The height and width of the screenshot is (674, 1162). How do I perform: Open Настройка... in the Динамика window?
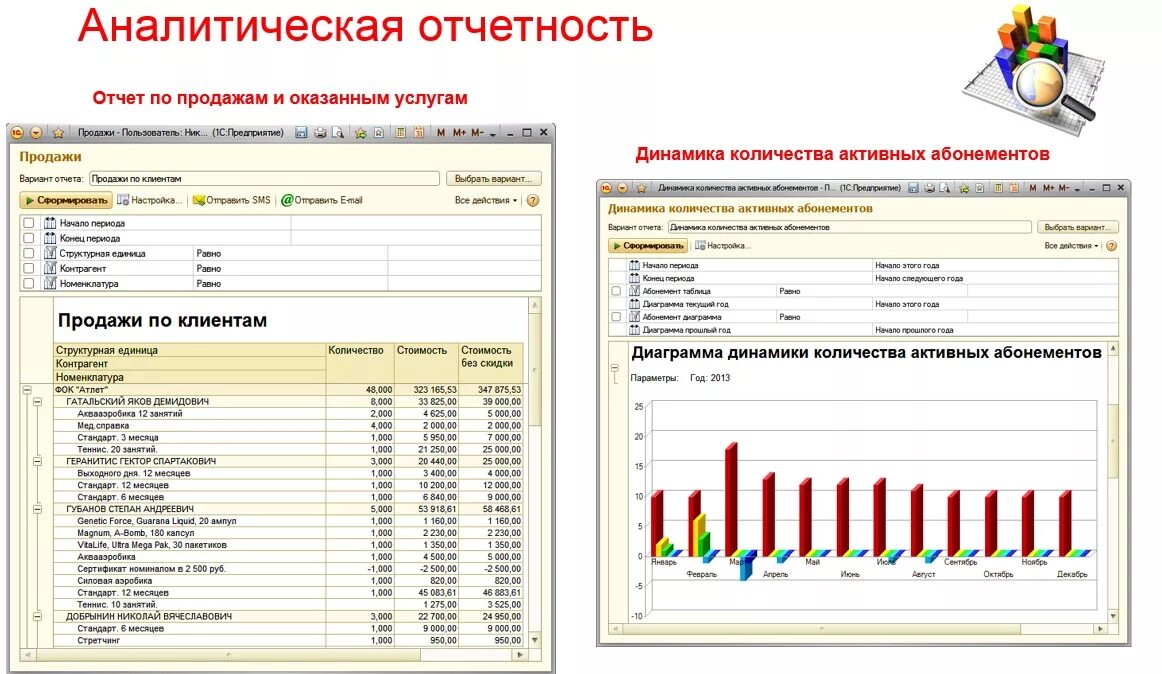click(723, 245)
